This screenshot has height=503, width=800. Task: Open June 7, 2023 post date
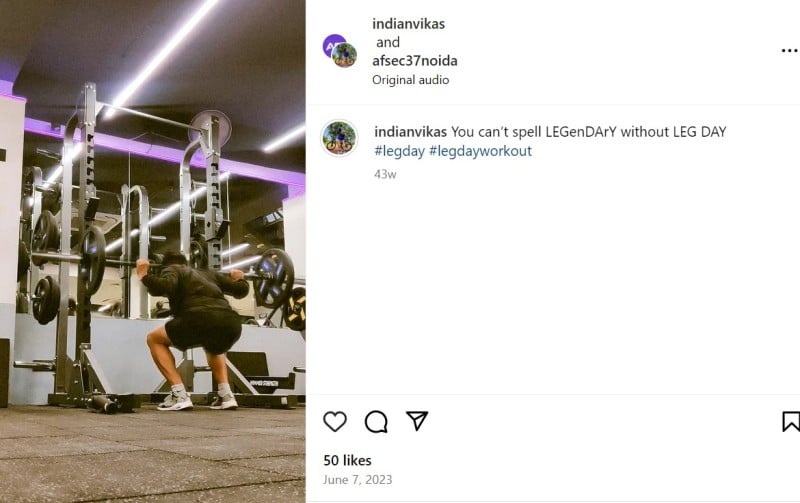358,480
